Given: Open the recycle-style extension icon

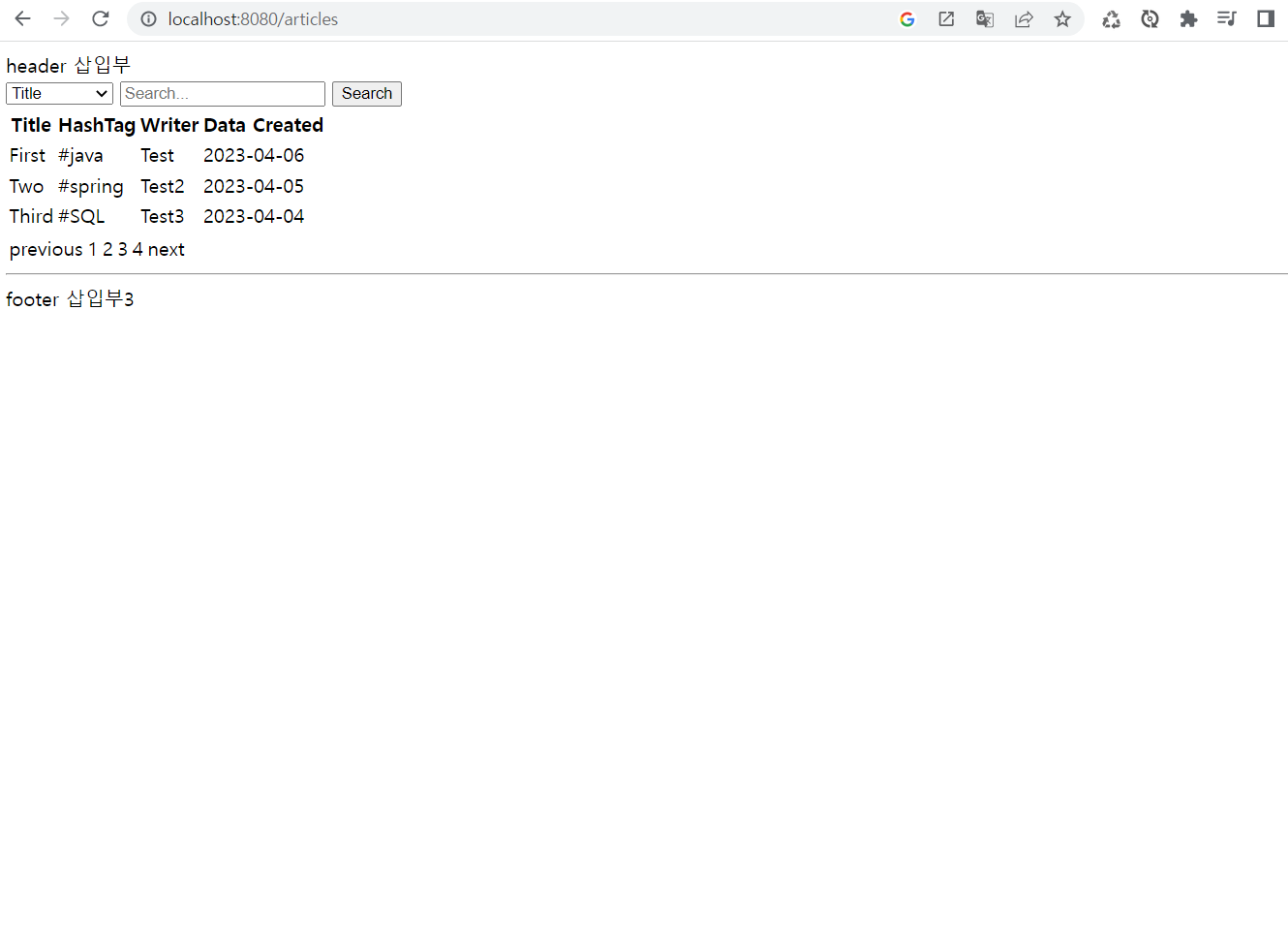Looking at the screenshot, I should coord(1111,19).
